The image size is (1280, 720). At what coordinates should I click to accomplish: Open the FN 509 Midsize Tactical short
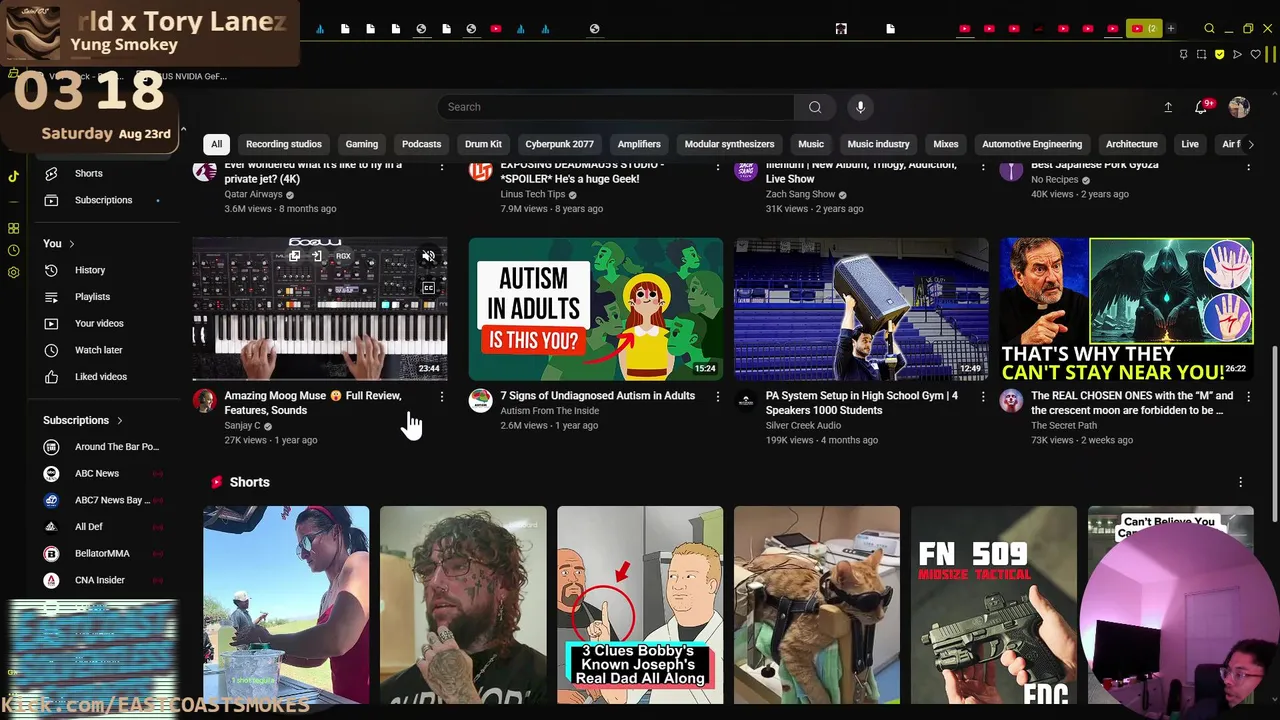993,605
